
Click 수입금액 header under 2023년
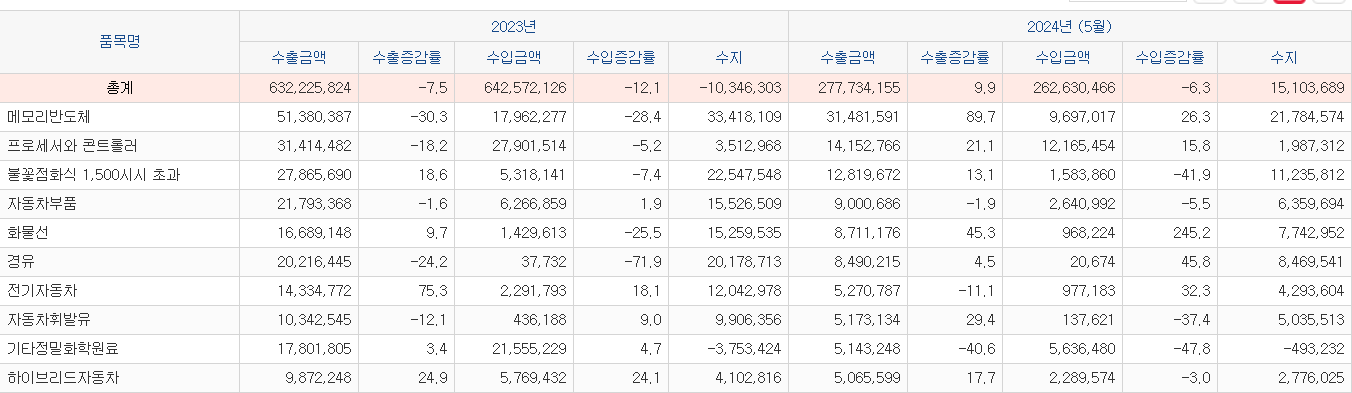(514, 58)
